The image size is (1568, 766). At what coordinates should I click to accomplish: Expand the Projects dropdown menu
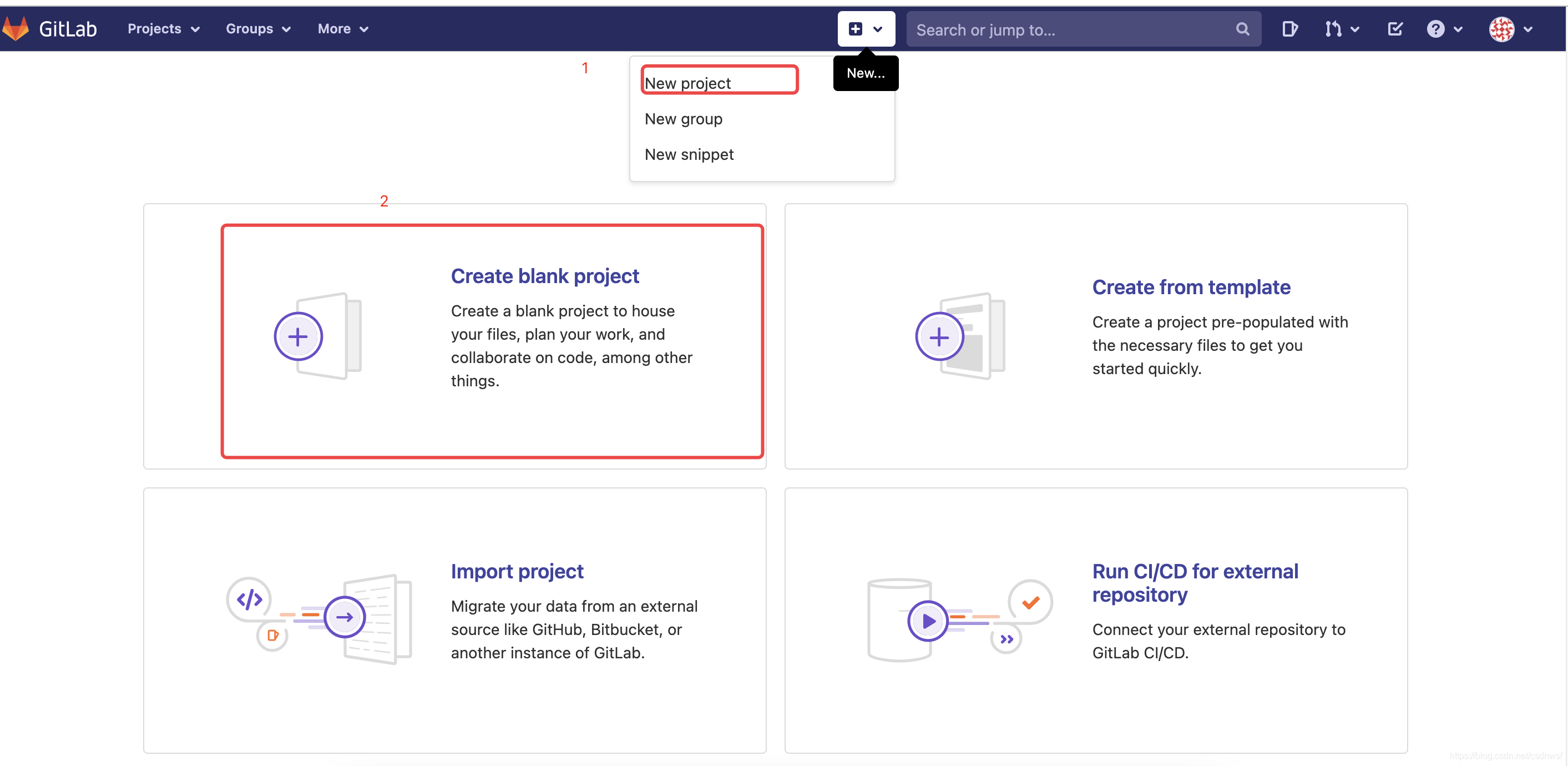click(163, 29)
